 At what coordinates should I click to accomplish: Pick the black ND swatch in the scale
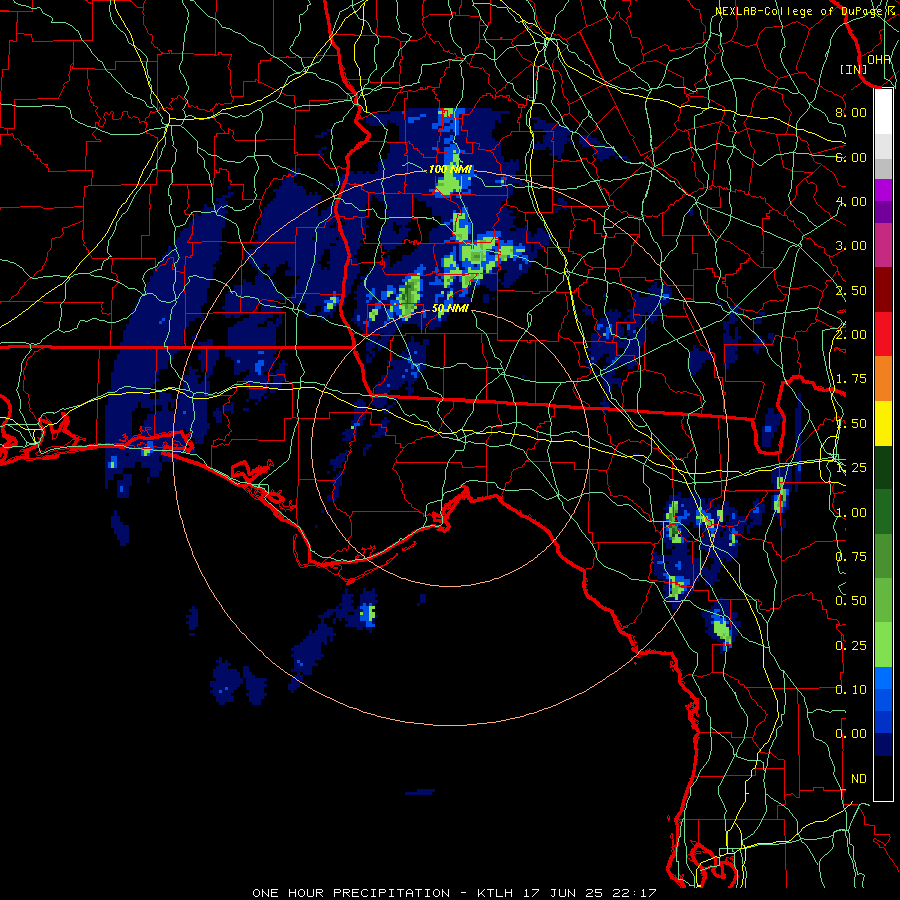coord(883,778)
